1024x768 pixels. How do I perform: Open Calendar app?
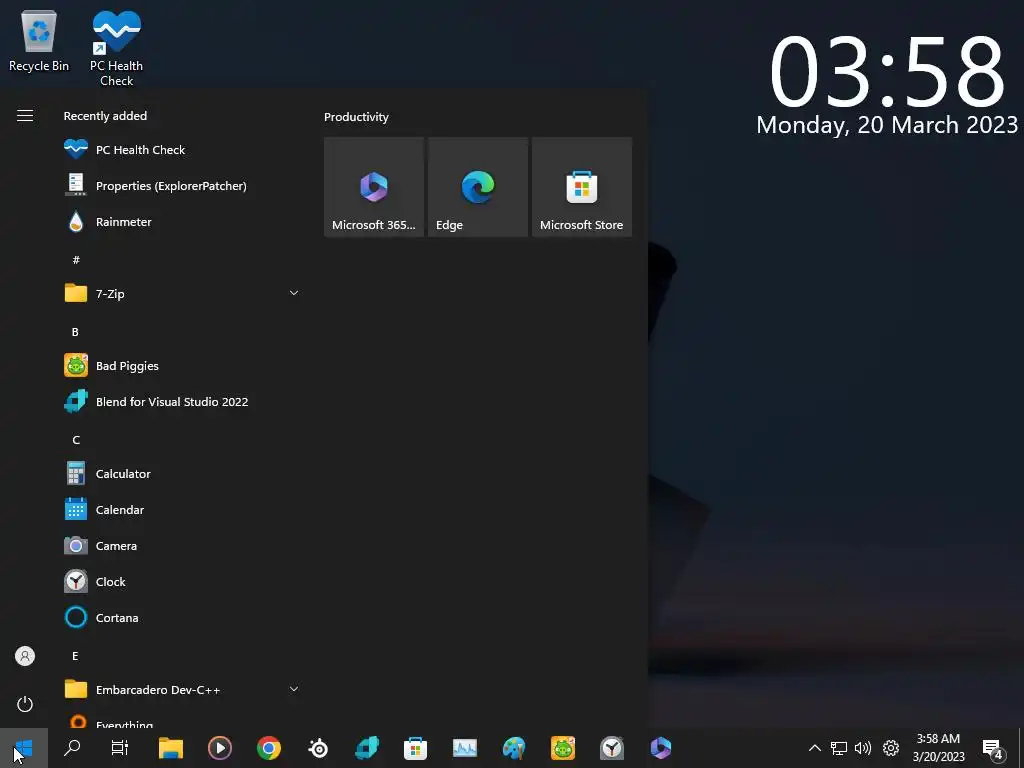[x=183, y=509]
